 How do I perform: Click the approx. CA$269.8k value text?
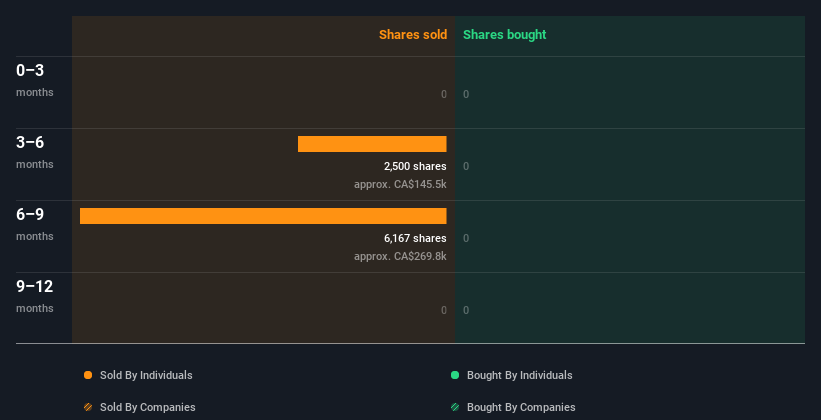click(x=400, y=256)
